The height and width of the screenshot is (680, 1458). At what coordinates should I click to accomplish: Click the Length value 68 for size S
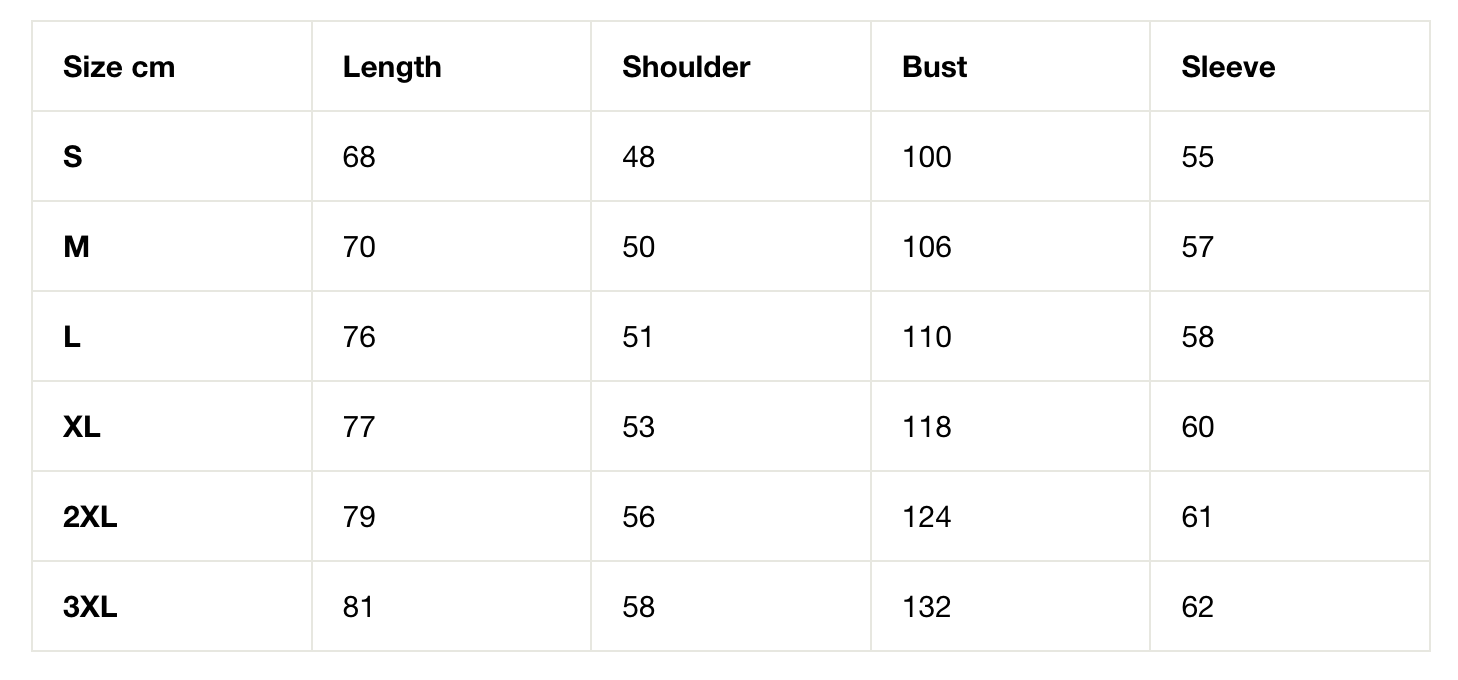359,157
